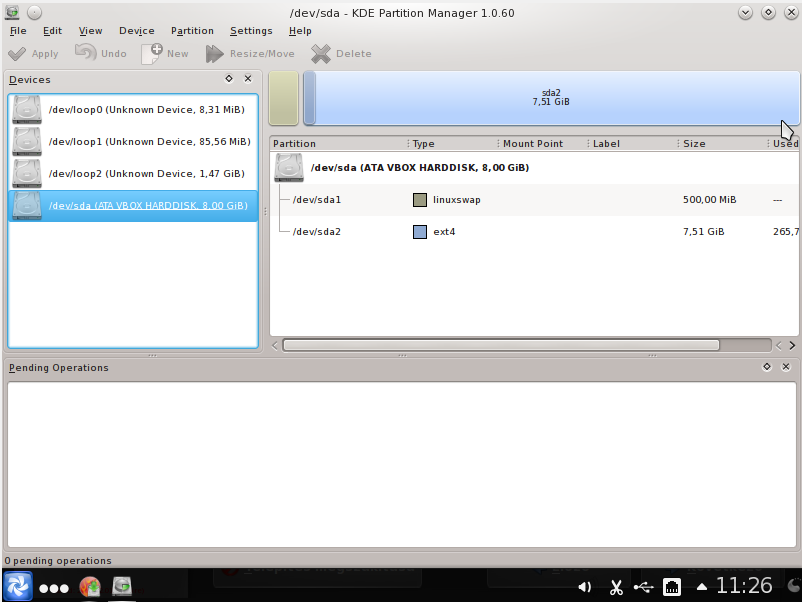802x602 pixels.
Task: Maximize the KDE Partition Manager window
Action: click(x=768, y=12)
